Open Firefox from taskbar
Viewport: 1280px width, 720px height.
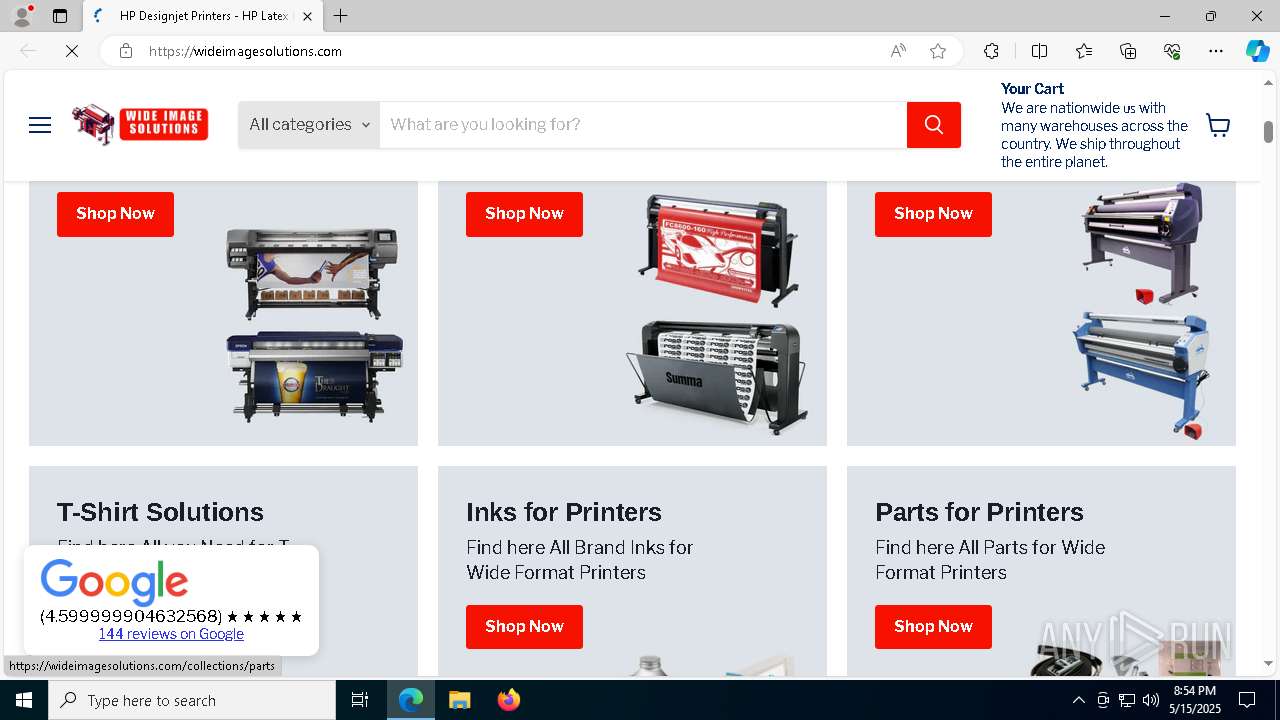[x=508, y=700]
